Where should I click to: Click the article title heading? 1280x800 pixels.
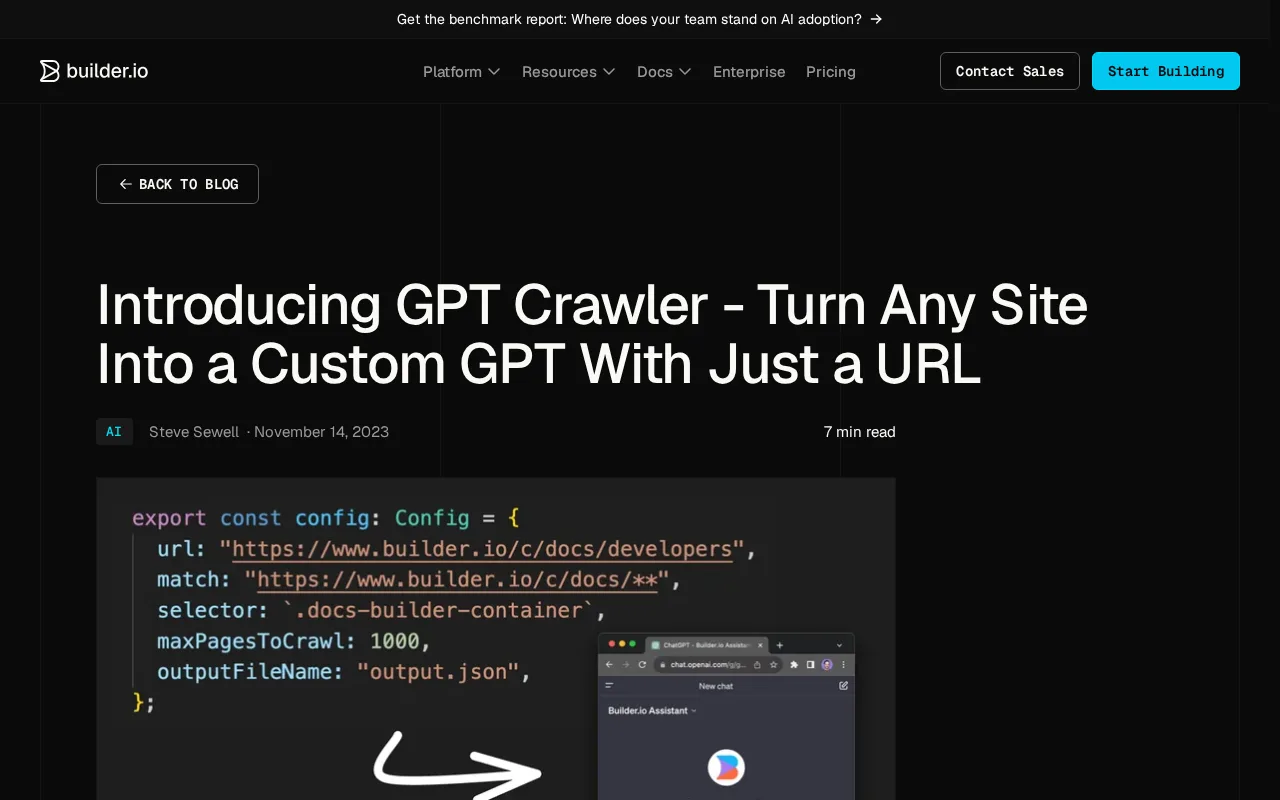click(x=592, y=335)
